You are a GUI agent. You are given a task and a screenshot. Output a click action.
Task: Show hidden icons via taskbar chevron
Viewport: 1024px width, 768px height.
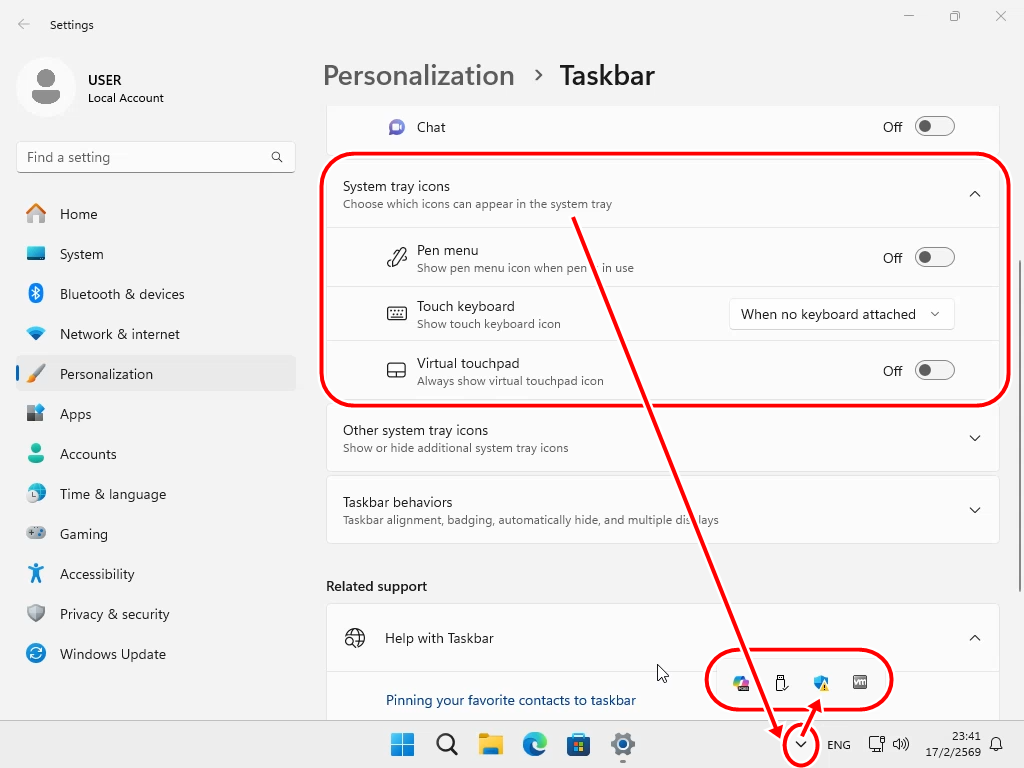(800, 744)
